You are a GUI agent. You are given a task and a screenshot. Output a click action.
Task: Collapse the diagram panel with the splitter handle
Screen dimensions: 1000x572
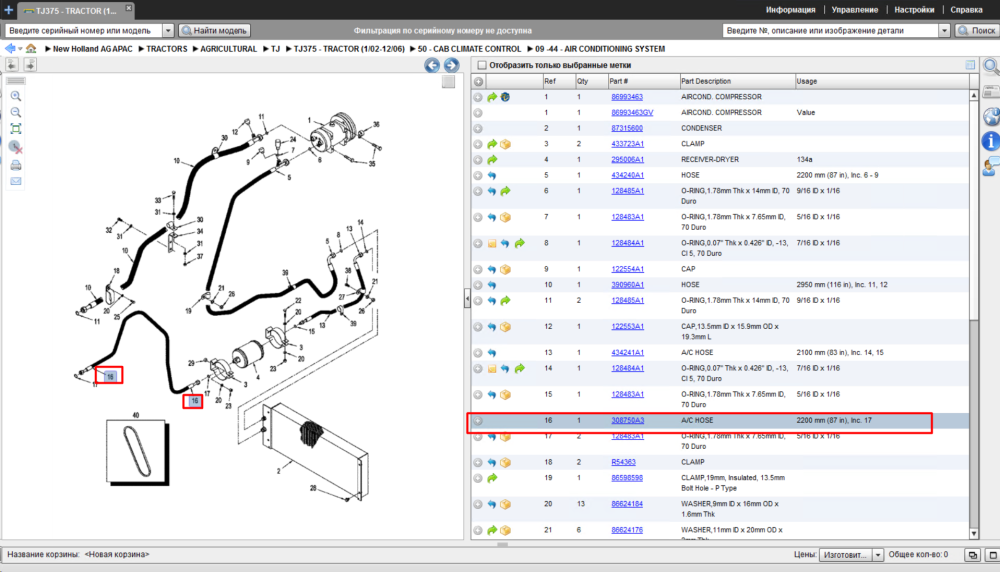467,298
